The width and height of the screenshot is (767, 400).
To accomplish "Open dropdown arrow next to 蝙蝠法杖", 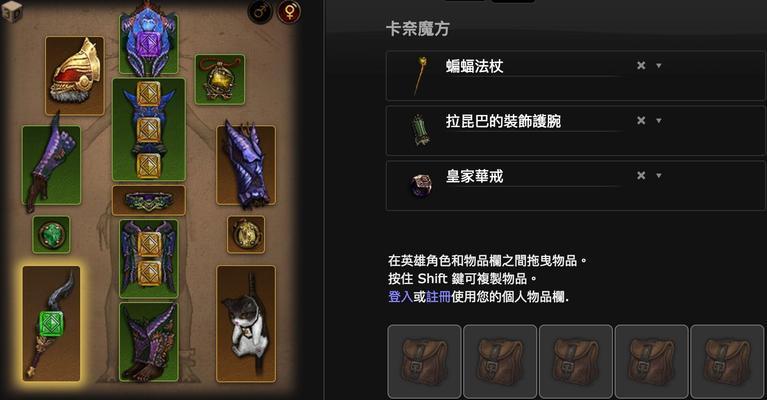I will pyautogui.click(x=658, y=66).
